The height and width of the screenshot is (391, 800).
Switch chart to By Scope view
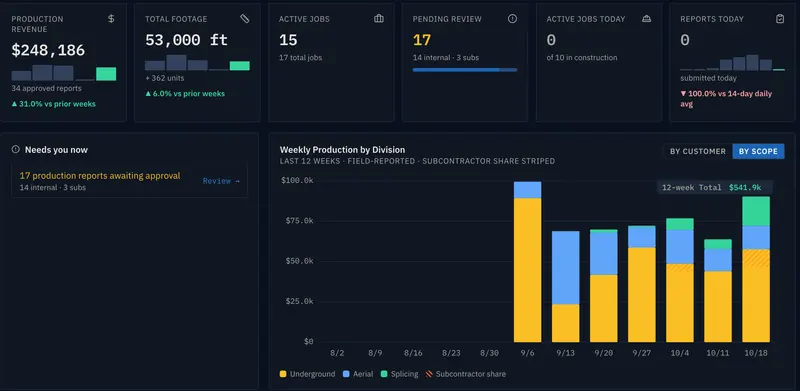[758, 151]
